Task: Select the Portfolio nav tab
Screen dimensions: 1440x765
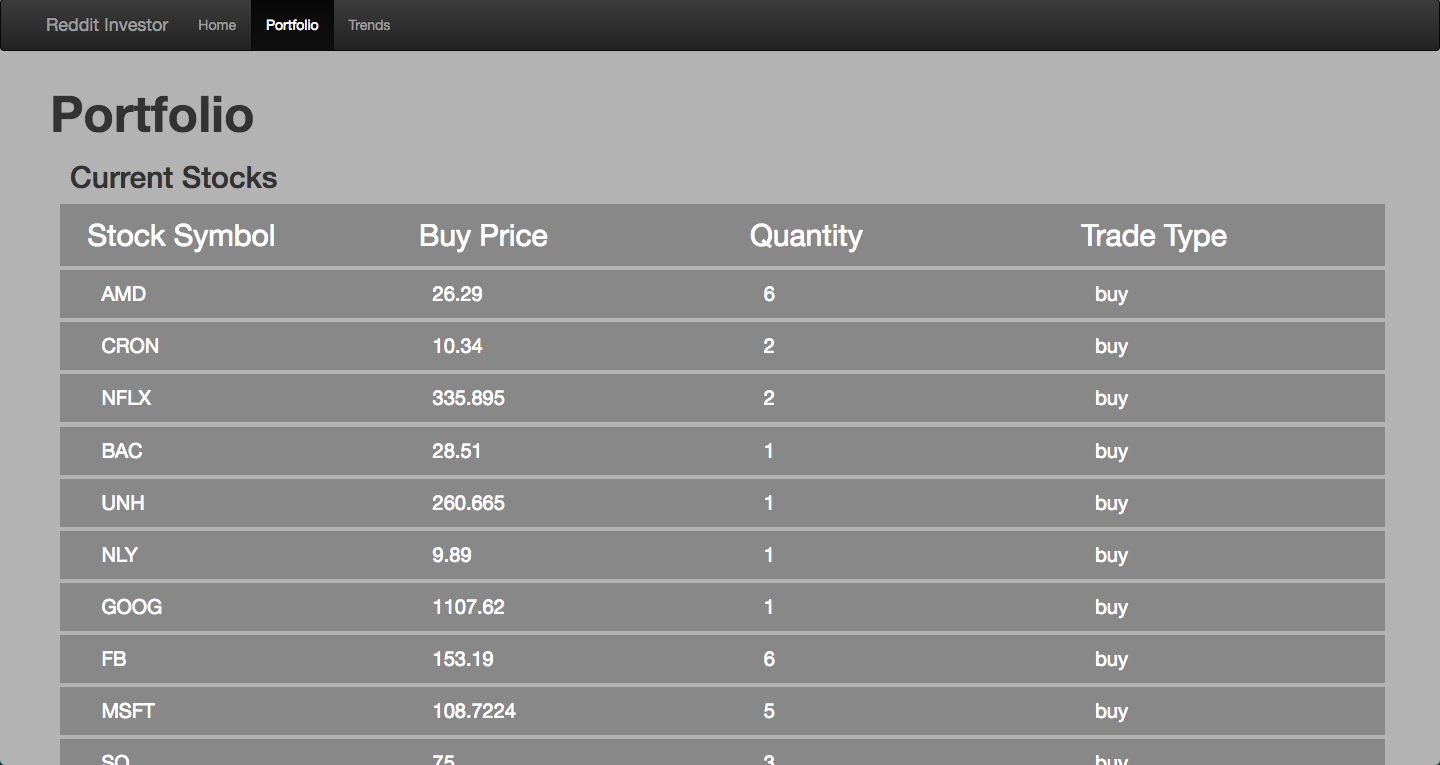Action: point(292,25)
